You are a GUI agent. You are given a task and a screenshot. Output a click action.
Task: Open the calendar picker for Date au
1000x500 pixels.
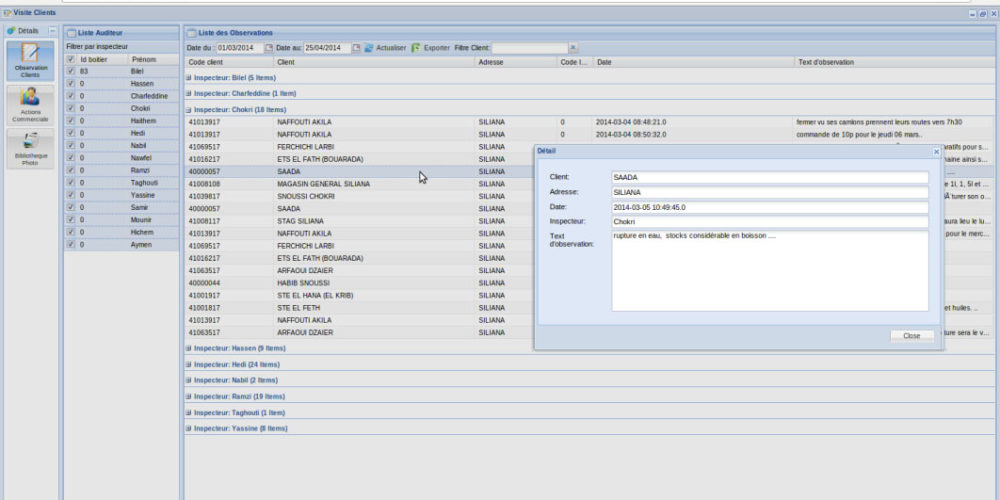click(355, 47)
